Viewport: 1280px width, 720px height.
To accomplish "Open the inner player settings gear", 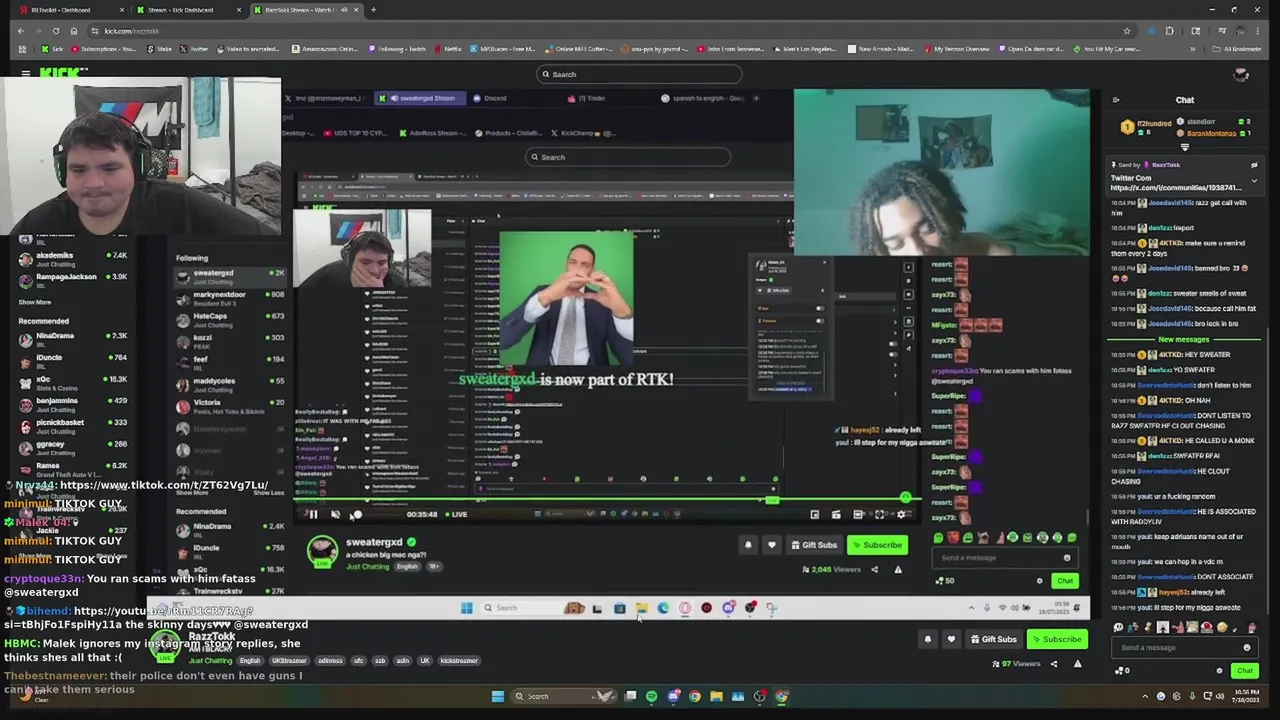I will pos(902,514).
